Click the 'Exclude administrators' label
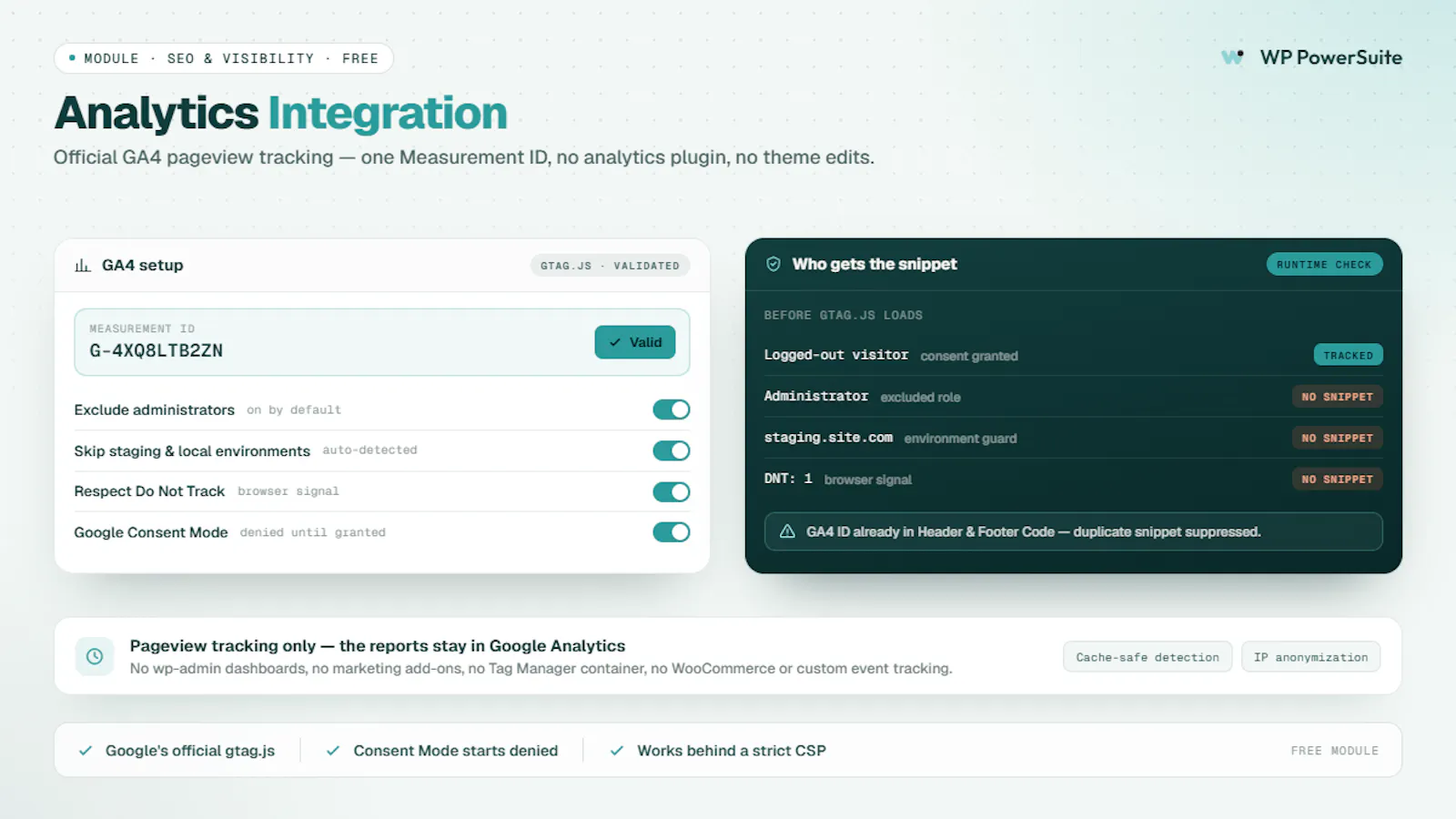The height and width of the screenshot is (819, 1456). [x=155, y=409]
